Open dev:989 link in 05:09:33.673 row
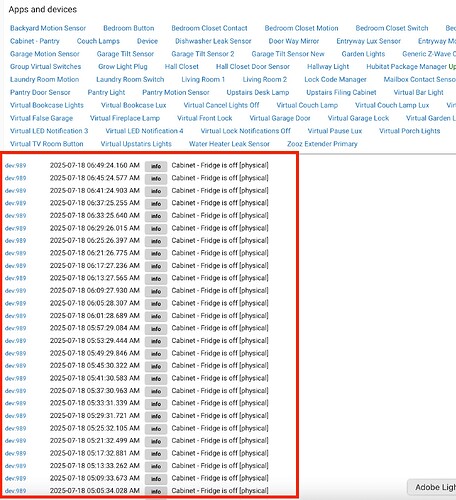456x500 pixels. point(15,479)
